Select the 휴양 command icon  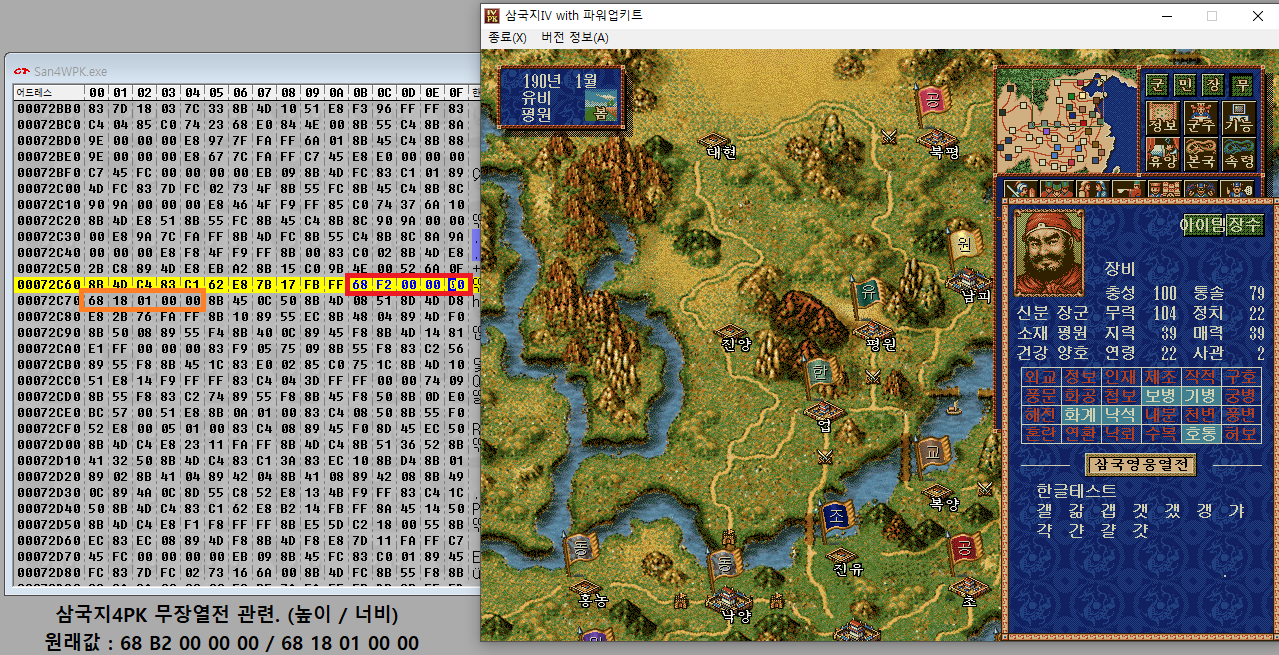coord(1161,153)
